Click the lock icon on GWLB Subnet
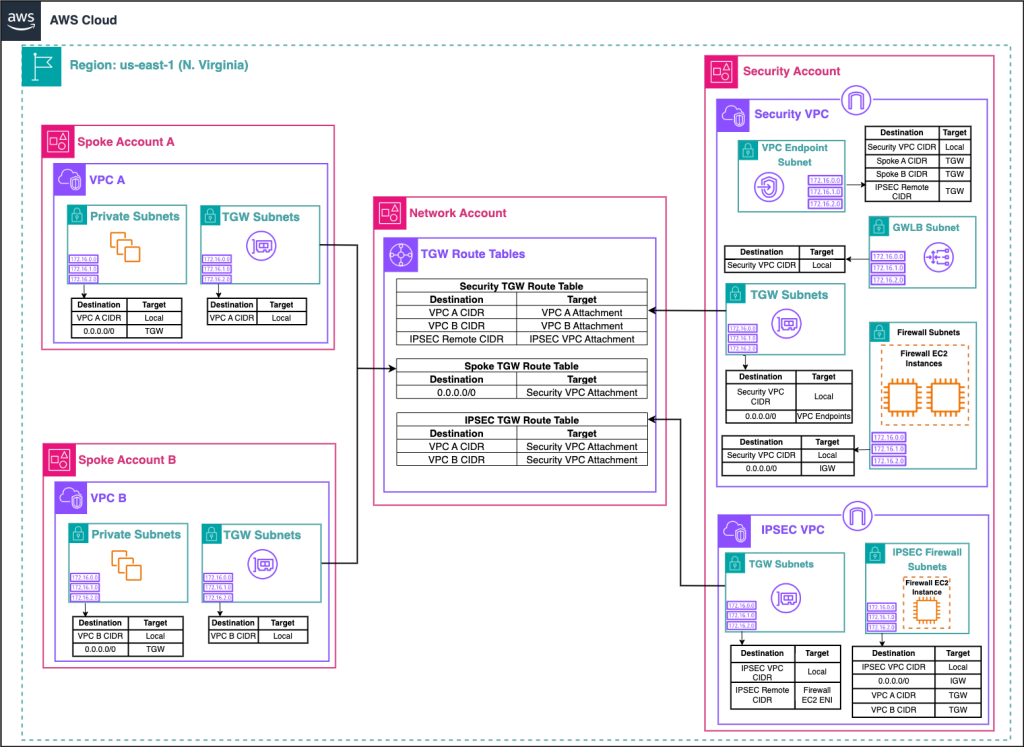Image resolution: width=1024 pixels, height=747 pixels. (877, 227)
